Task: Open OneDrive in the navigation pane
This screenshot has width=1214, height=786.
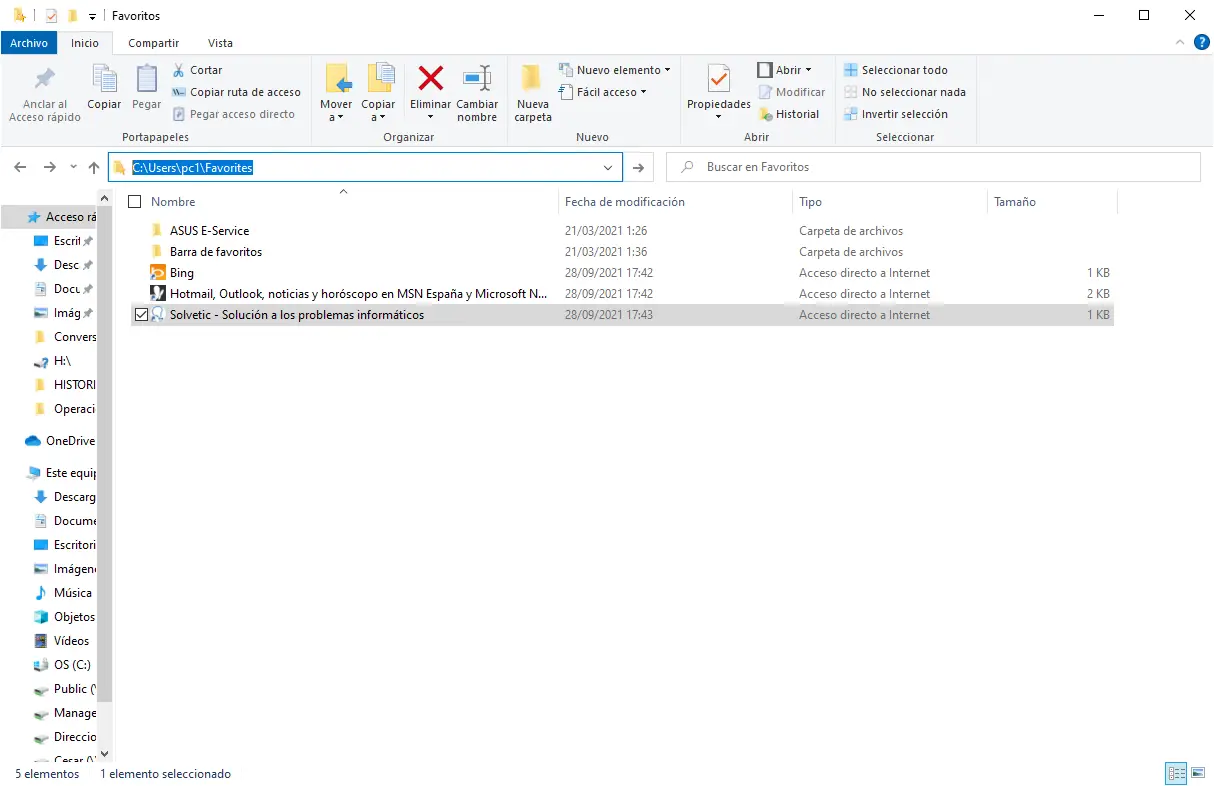Action: 60,441
